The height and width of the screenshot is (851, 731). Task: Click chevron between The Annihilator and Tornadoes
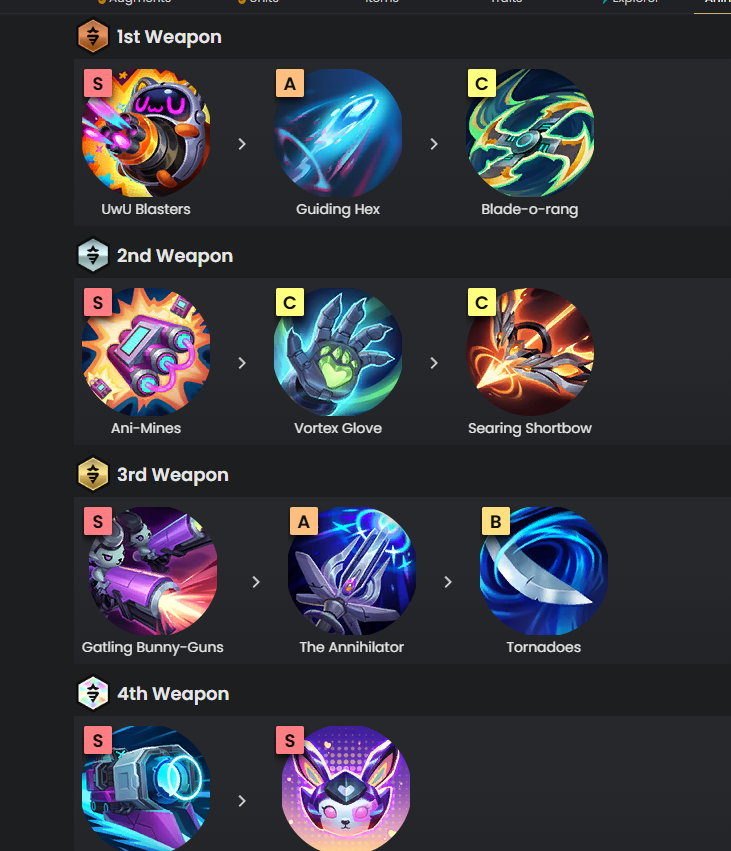[448, 582]
